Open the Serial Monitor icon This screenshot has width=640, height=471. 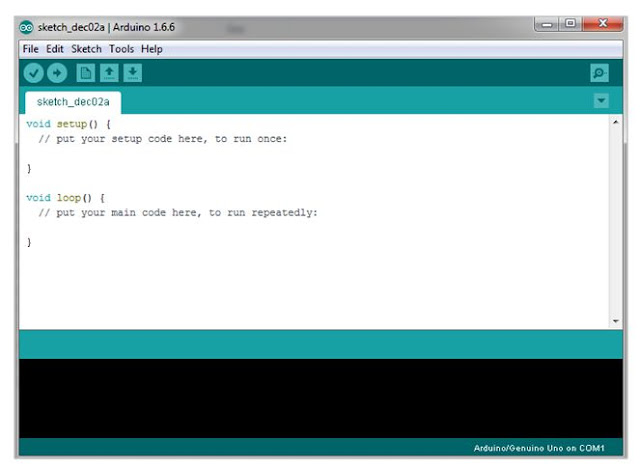[599, 73]
